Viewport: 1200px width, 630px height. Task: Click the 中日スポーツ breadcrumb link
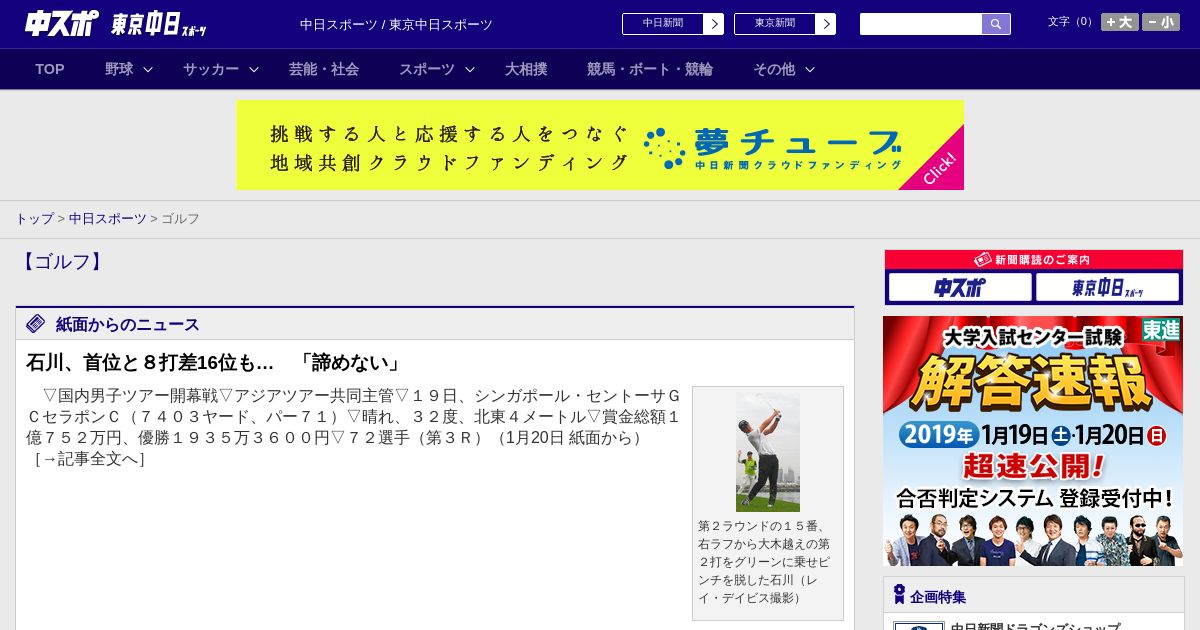(x=107, y=218)
